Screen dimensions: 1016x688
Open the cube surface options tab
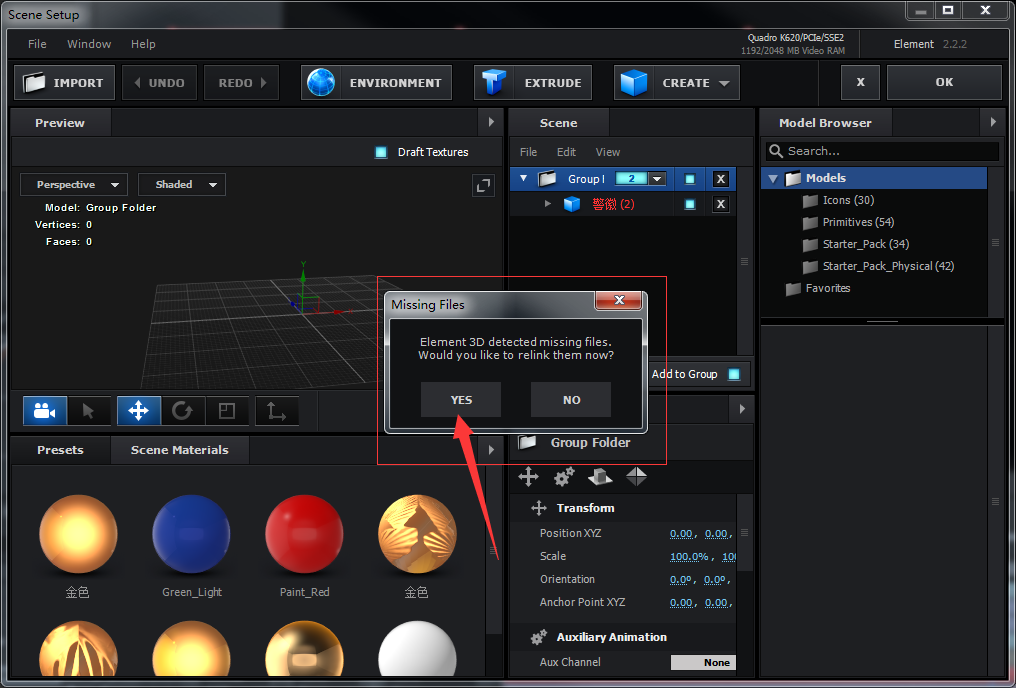click(x=600, y=477)
